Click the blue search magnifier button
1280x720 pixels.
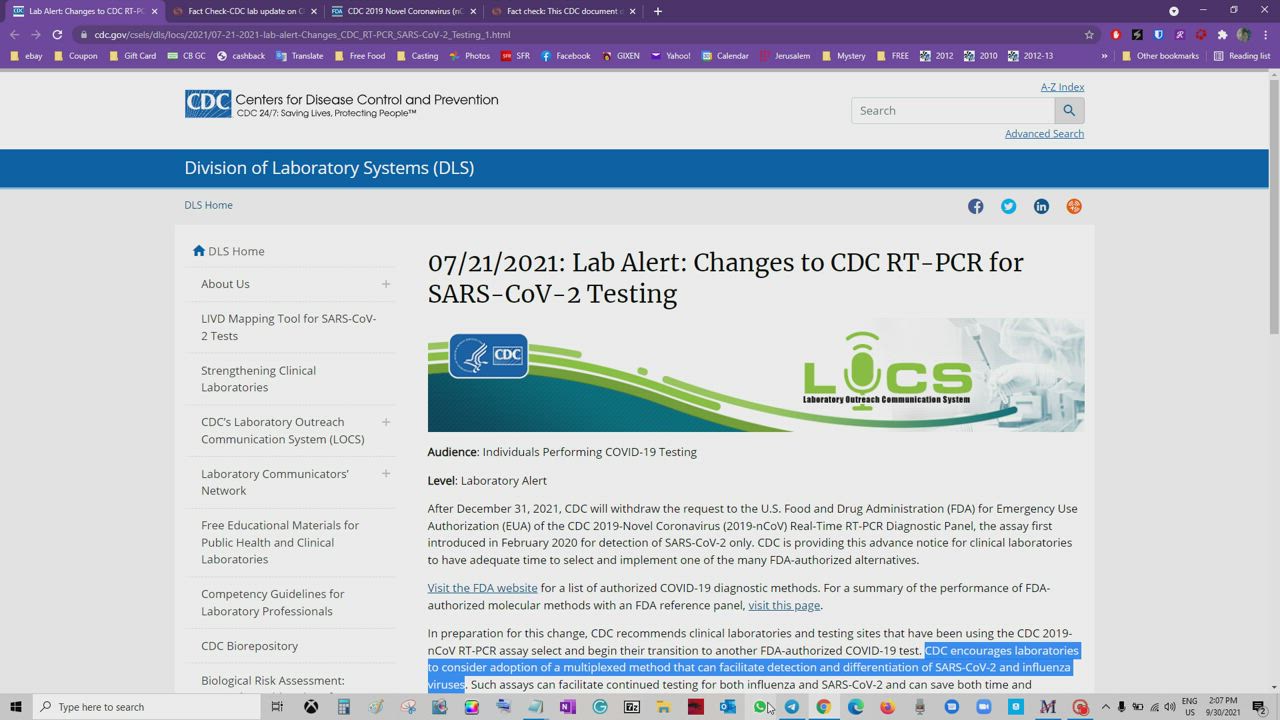tap(1069, 111)
